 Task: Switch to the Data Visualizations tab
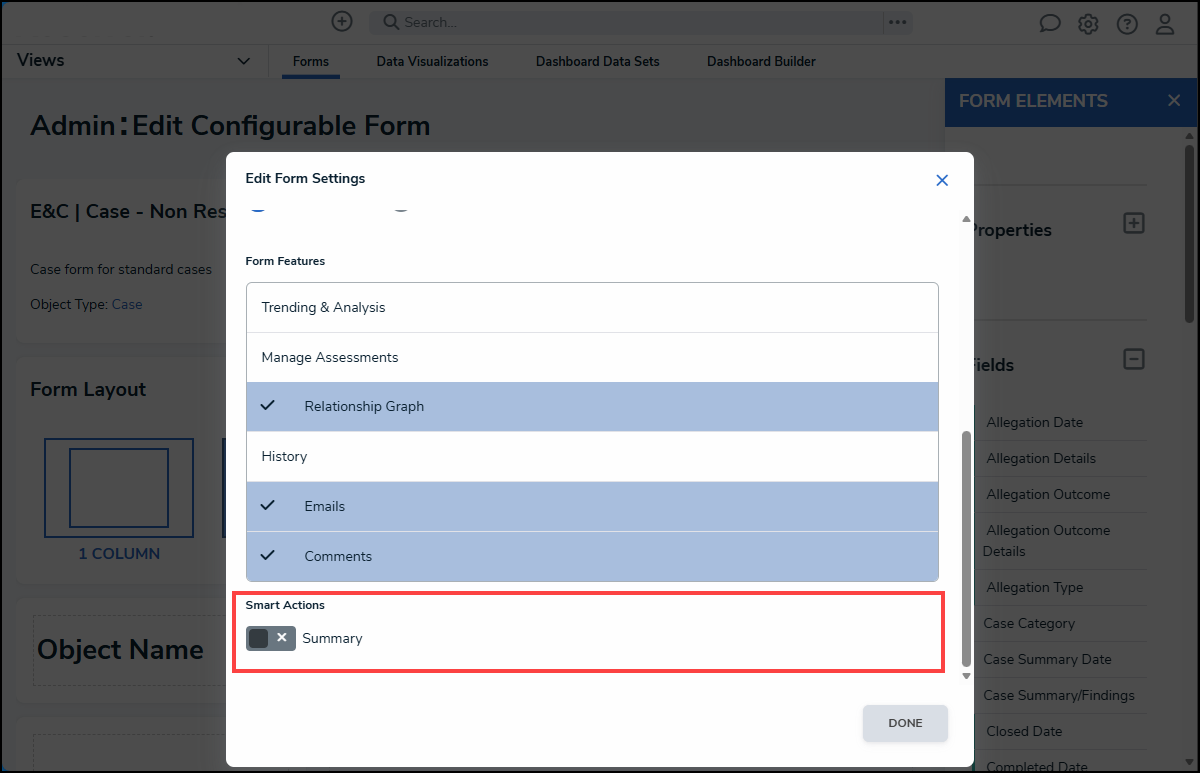click(432, 61)
